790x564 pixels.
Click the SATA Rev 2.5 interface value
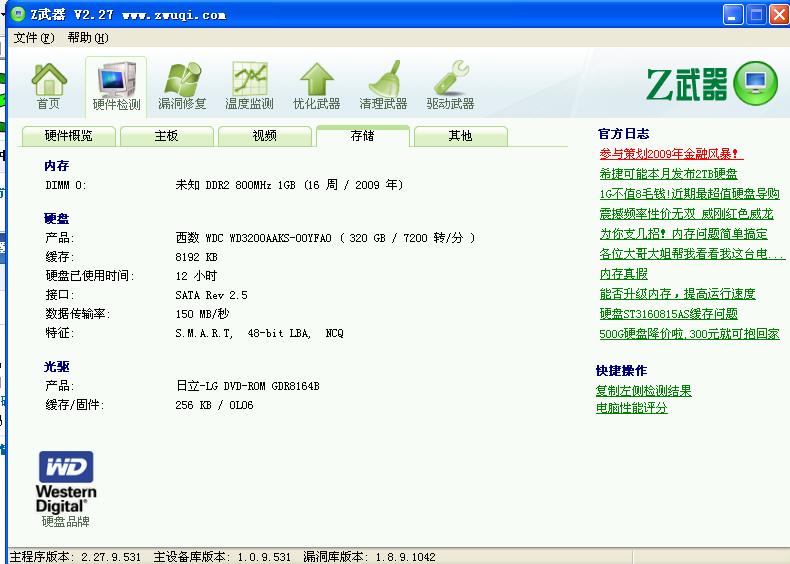tap(212, 295)
